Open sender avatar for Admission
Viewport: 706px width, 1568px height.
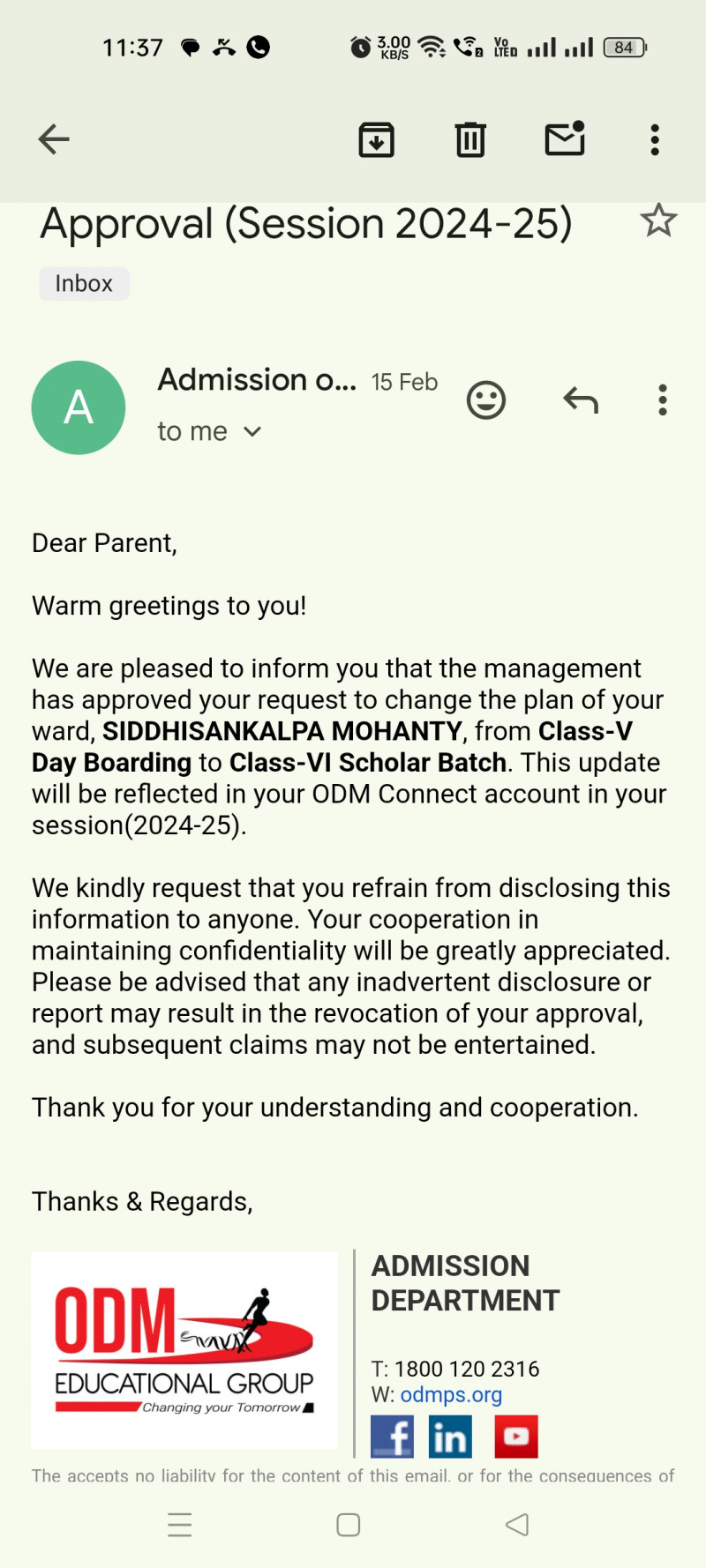(79, 407)
